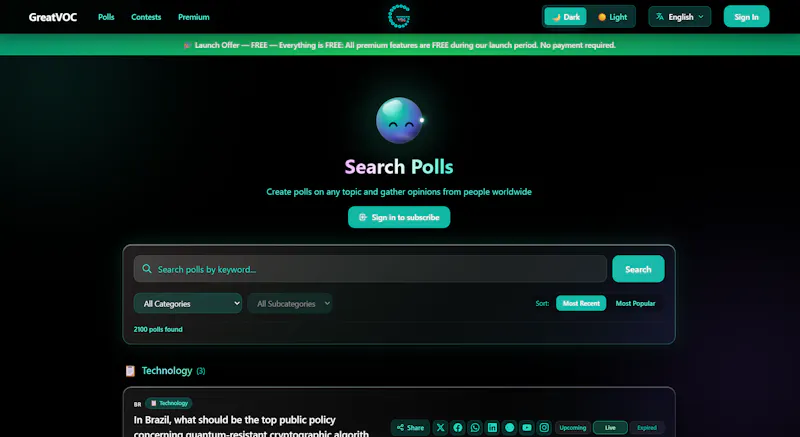Sort polls by Most Popular
Screen dimensions: 800x437
coord(635,303)
